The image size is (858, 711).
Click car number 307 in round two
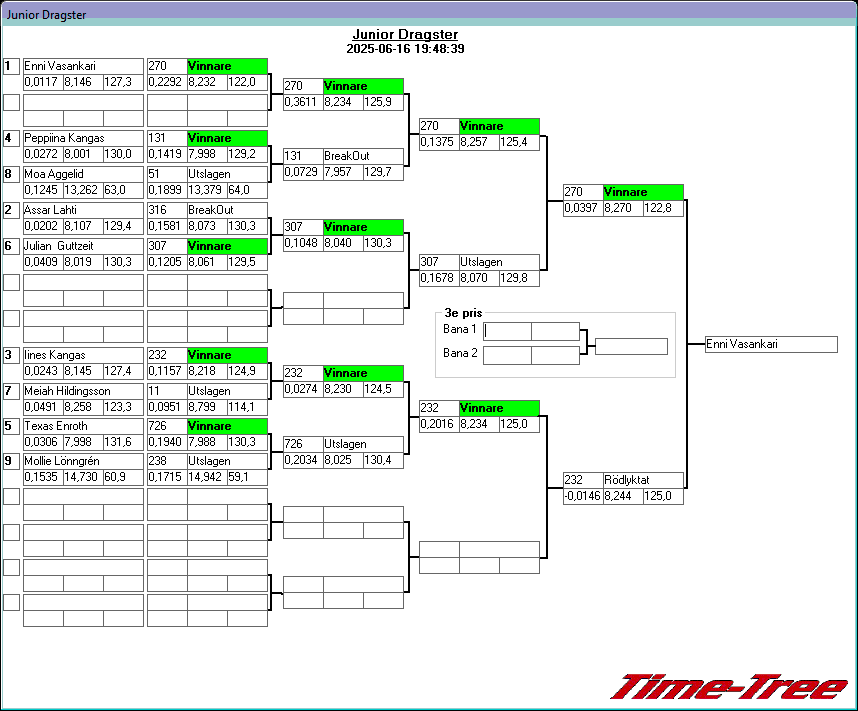303,227
